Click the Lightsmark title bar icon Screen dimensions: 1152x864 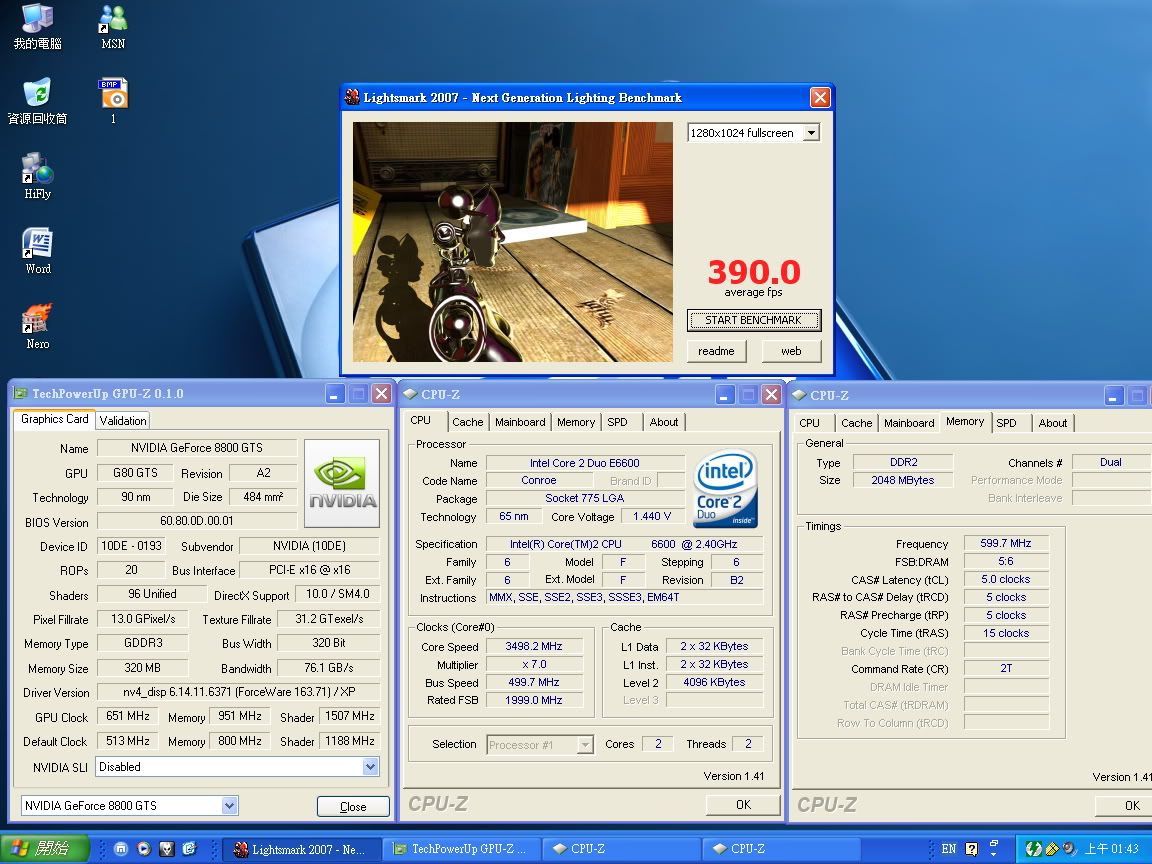point(353,98)
